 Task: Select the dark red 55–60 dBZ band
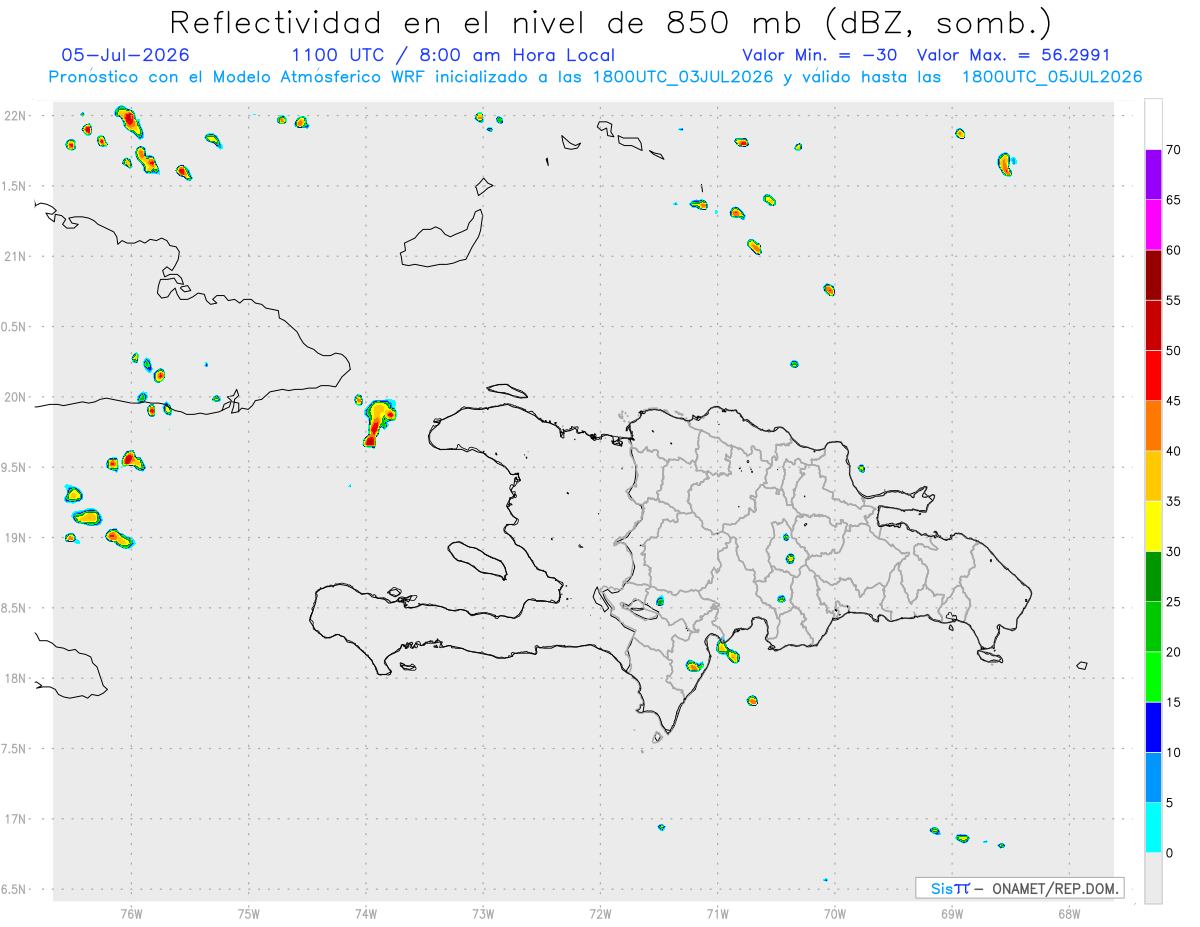pos(1153,275)
